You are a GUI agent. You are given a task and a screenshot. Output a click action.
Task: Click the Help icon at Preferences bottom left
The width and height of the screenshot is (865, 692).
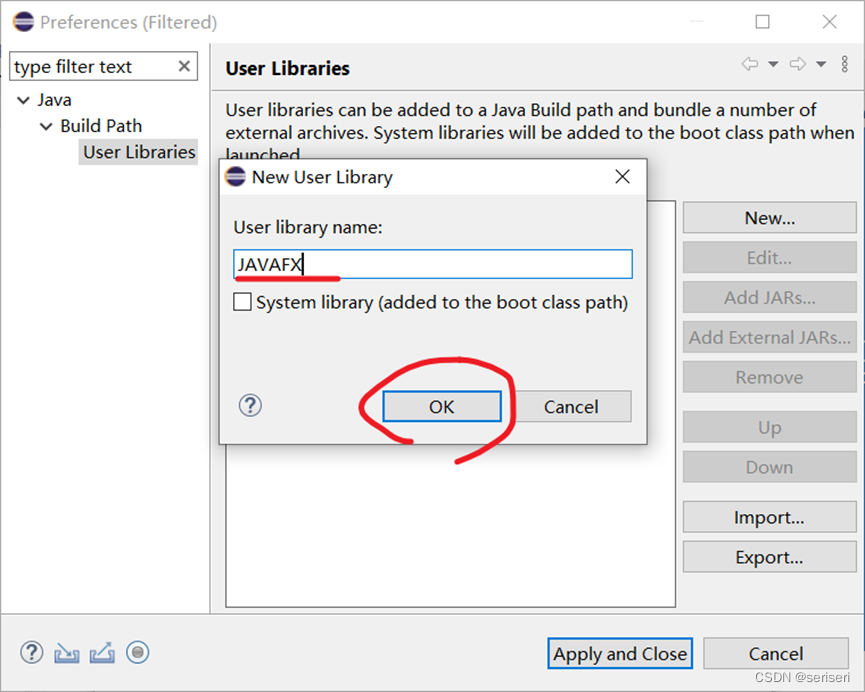31,652
